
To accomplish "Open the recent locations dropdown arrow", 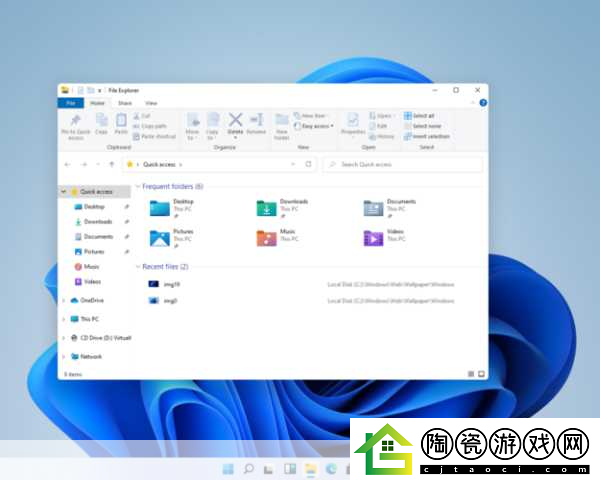I will [98, 164].
